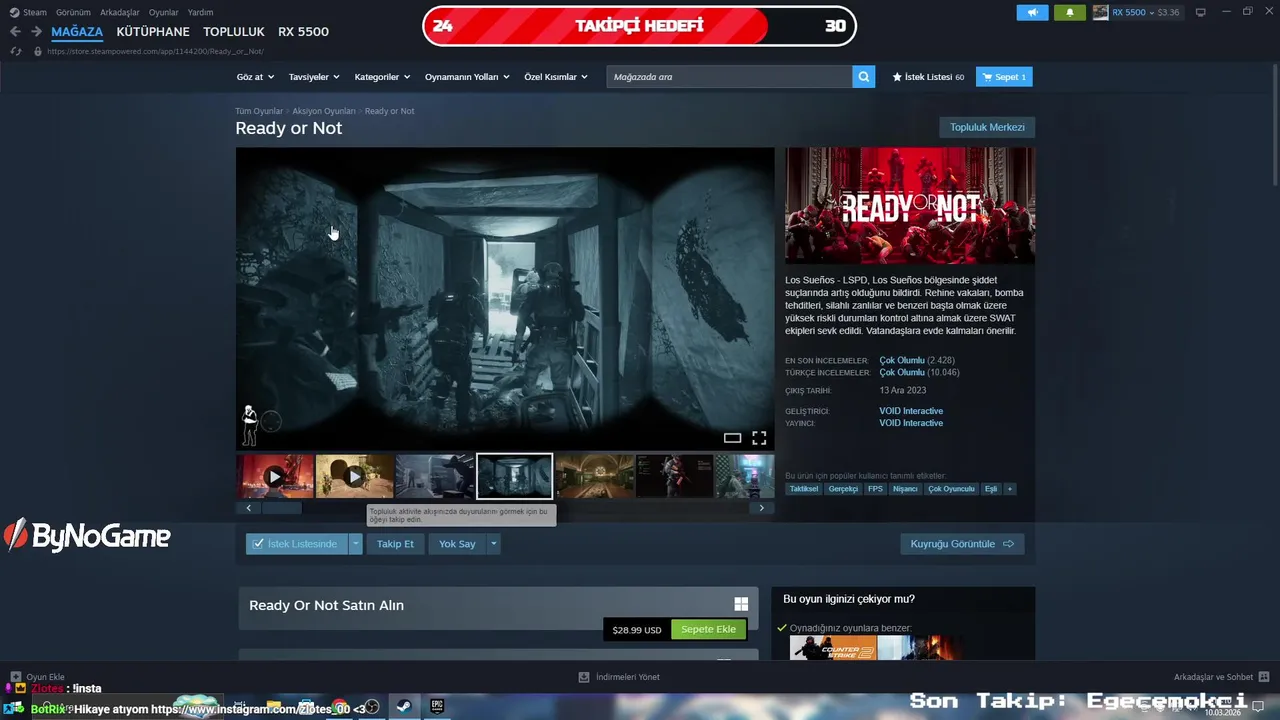Image resolution: width=1280 pixels, height=720 pixels.
Task: Click the page URL address text
Action: (x=155, y=51)
